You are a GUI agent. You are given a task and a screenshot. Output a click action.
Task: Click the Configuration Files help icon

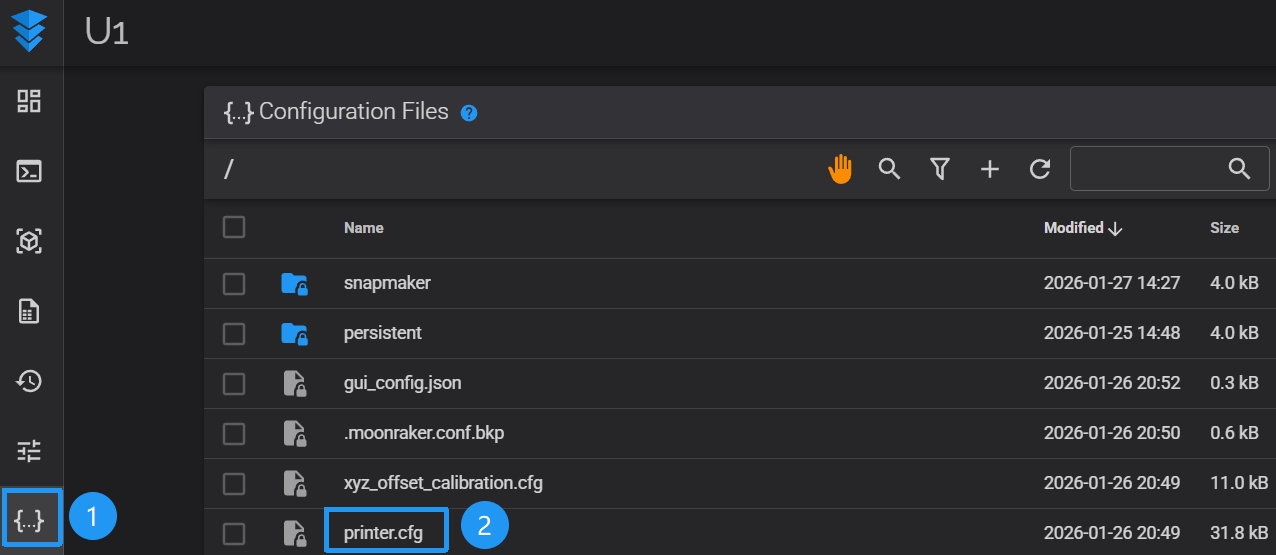469,113
